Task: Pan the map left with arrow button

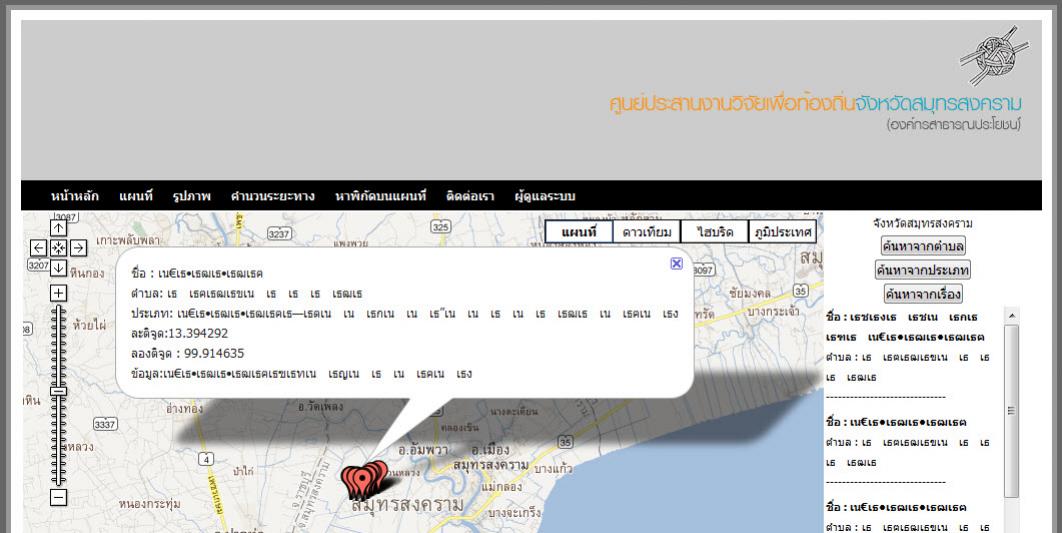Action: 39,248
